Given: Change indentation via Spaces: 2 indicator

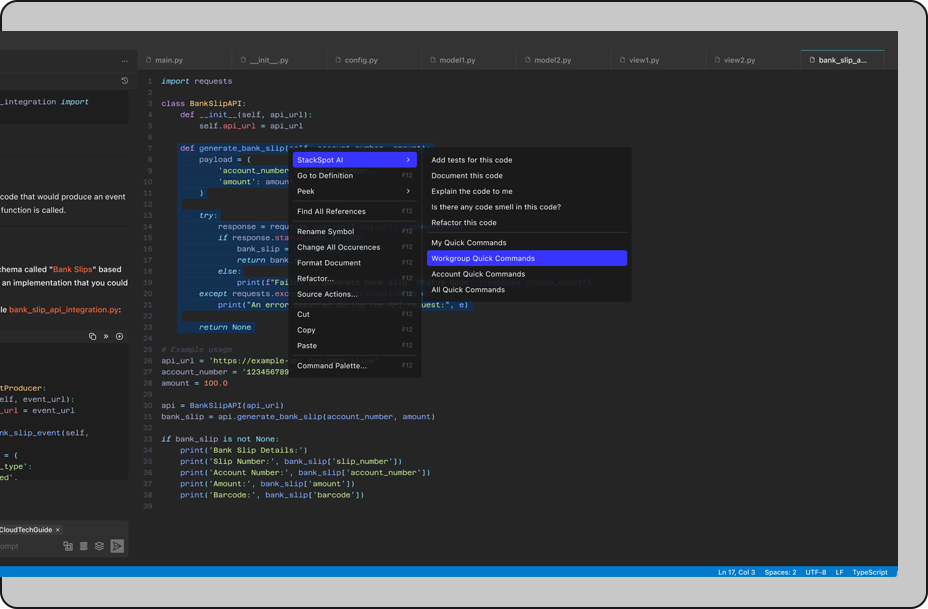Looking at the screenshot, I should coord(780,572).
